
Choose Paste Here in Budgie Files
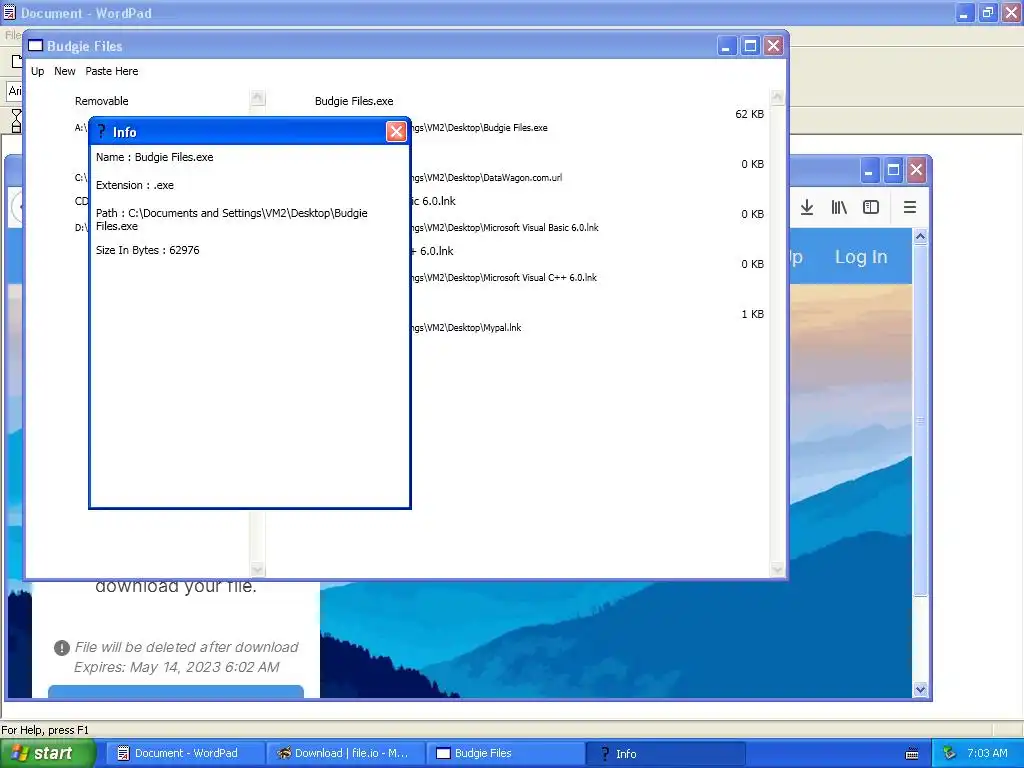click(112, 71)
